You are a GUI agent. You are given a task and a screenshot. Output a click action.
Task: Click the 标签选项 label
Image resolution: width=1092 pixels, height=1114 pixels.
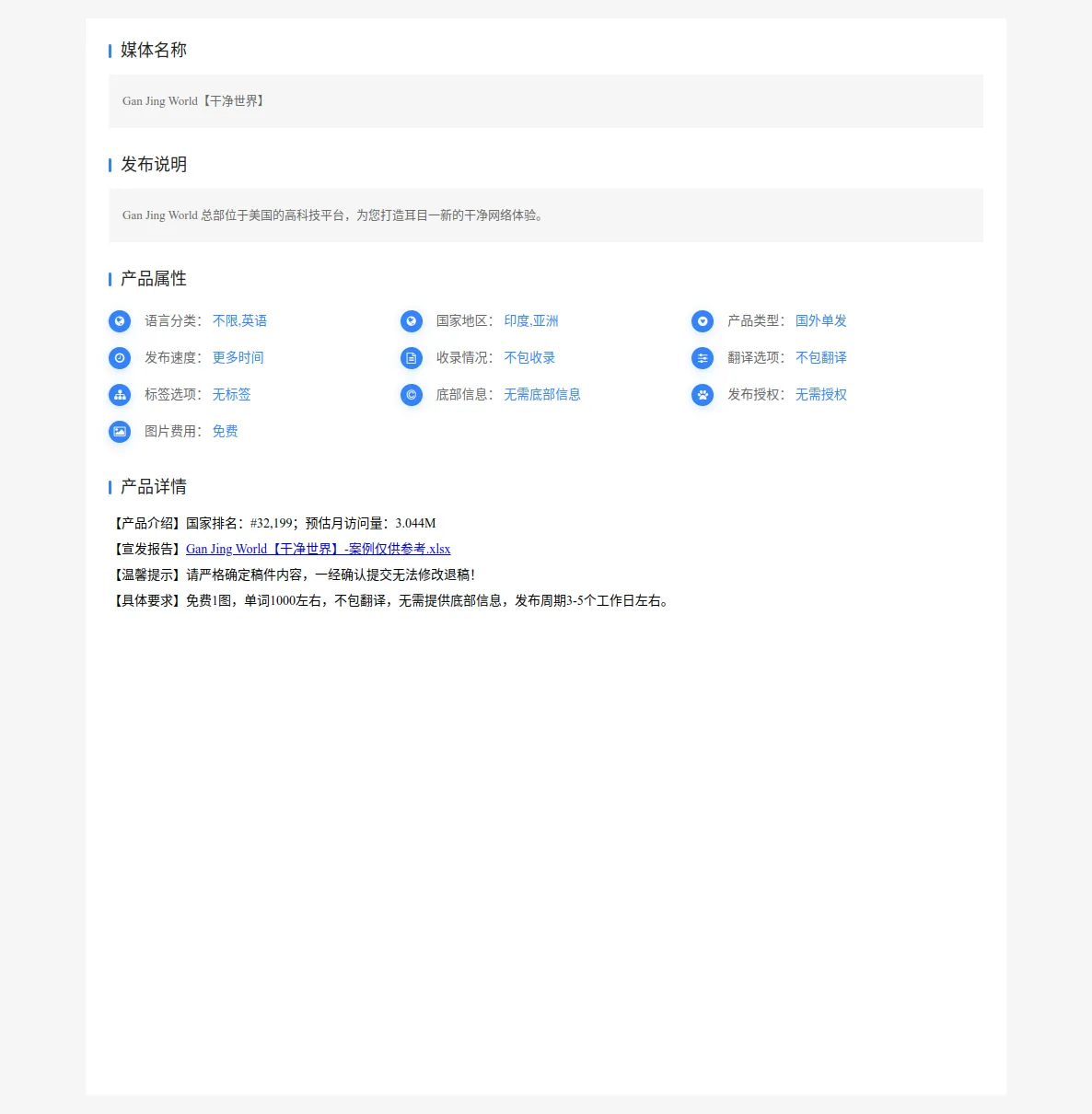pos(173,395)
